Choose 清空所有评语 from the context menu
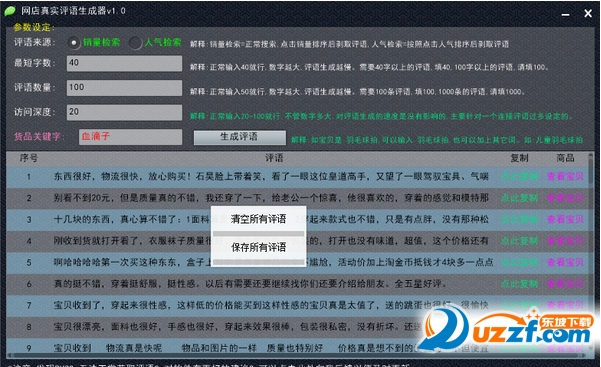The width and height of the screenshot is (601, 367). pos(258,219)
